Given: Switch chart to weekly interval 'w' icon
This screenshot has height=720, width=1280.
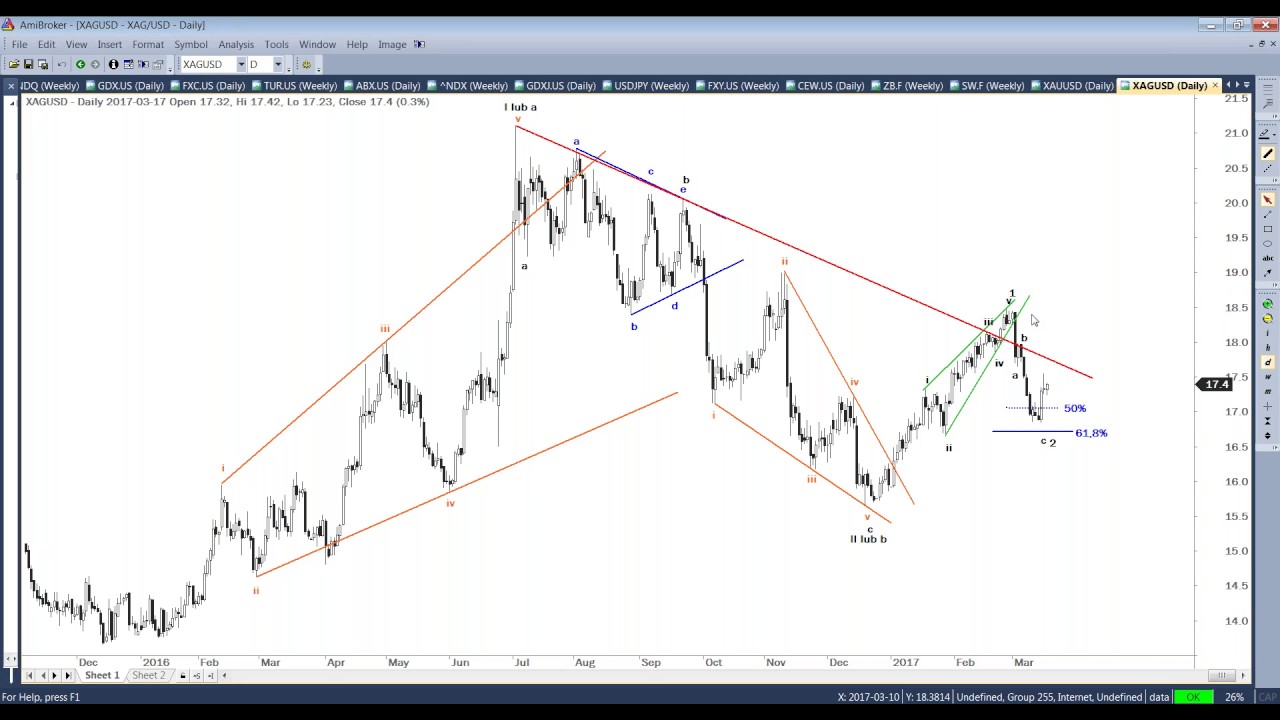Looking at the screenshot, I should [x=1267, y=377].
